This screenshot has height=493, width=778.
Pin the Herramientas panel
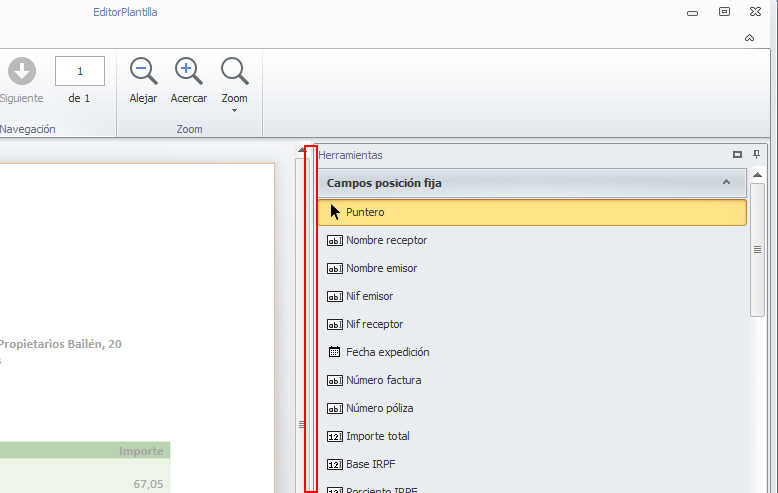point(756,155)
